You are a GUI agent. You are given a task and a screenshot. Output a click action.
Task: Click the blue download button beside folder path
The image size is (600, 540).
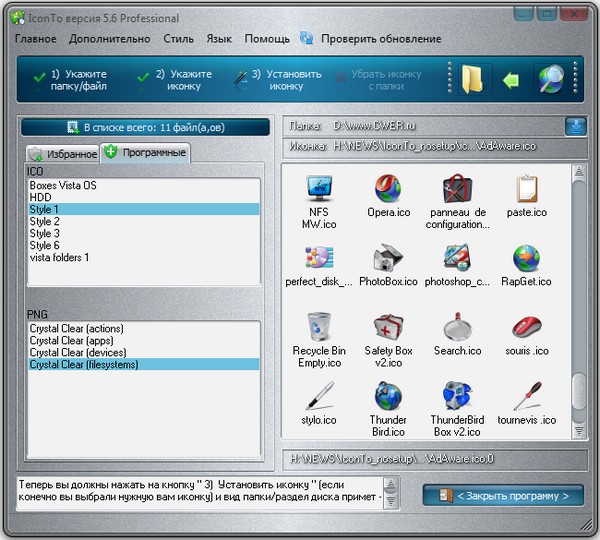[576, 126]
